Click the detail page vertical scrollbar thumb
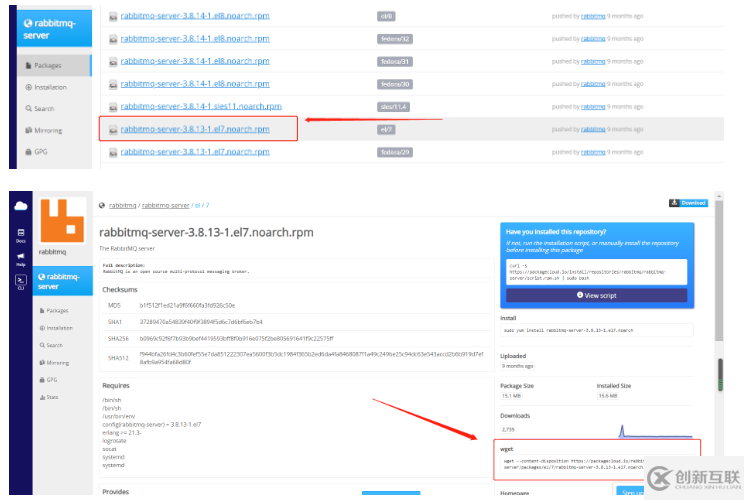 point(719,270)
